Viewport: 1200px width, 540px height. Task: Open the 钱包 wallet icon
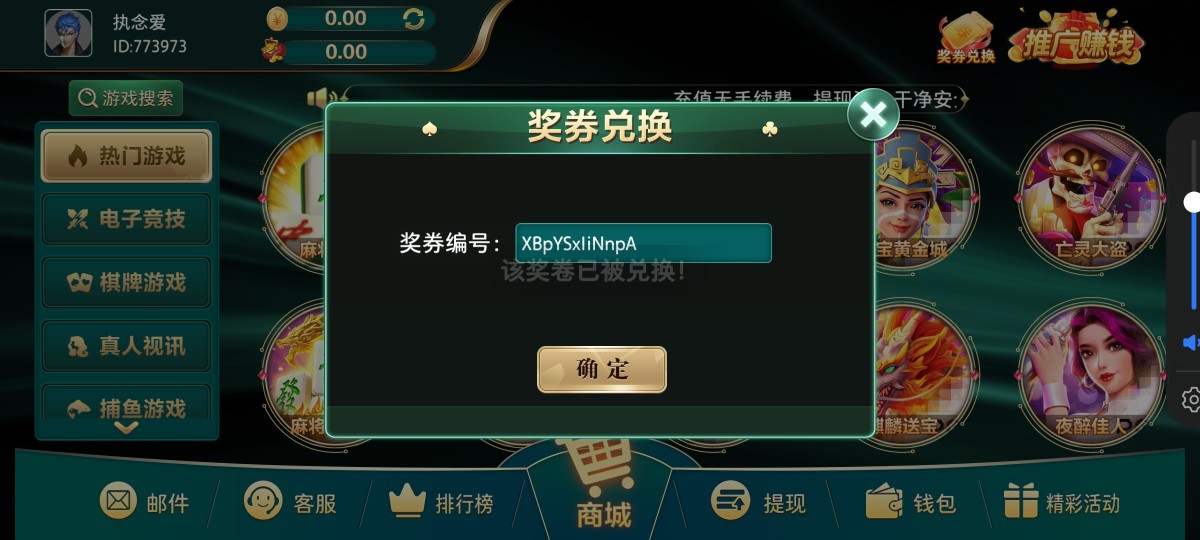tap(884, 501)
